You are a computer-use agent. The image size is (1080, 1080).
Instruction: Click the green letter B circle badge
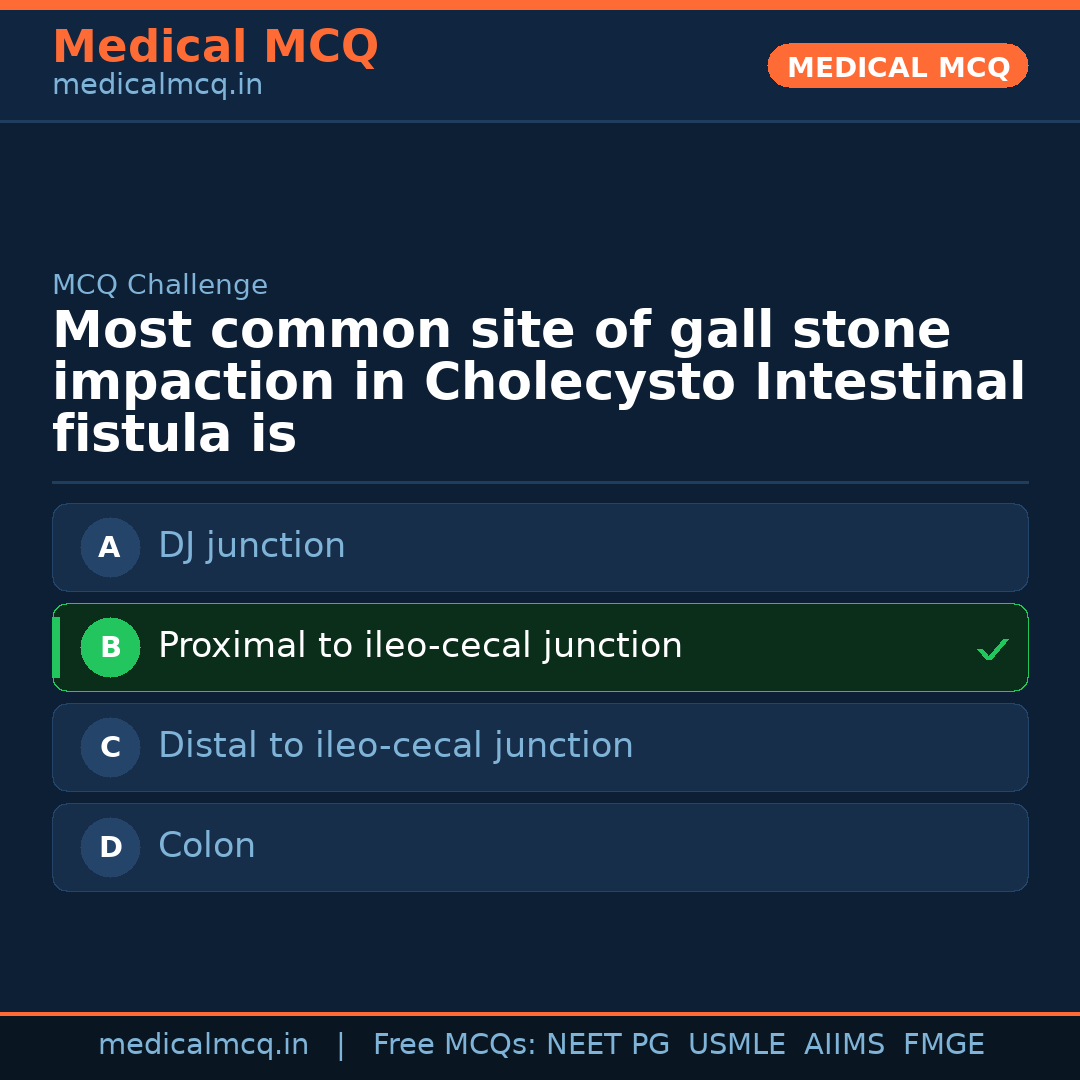(x=110, y=648)
